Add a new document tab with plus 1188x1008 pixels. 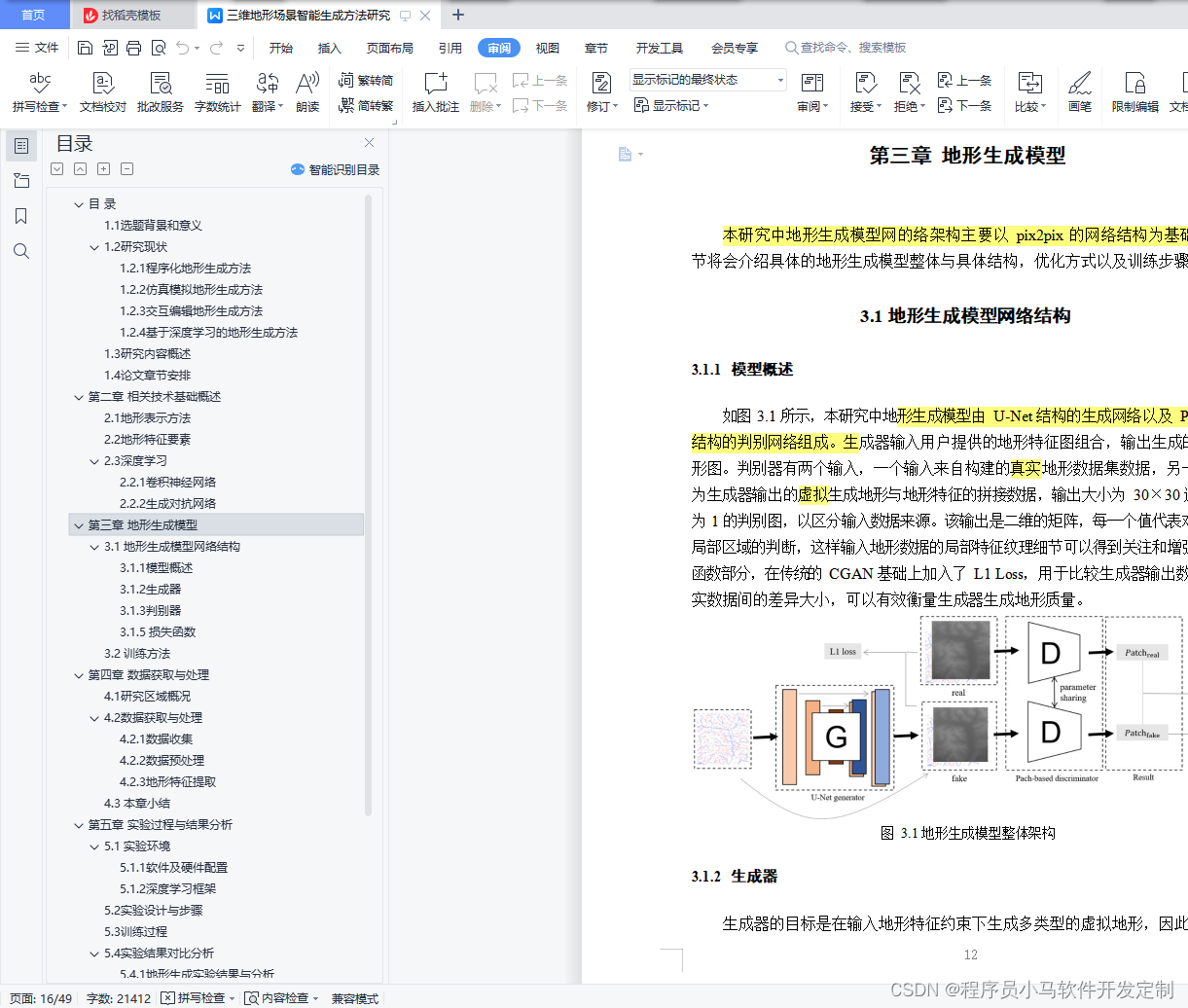[458, 15]
